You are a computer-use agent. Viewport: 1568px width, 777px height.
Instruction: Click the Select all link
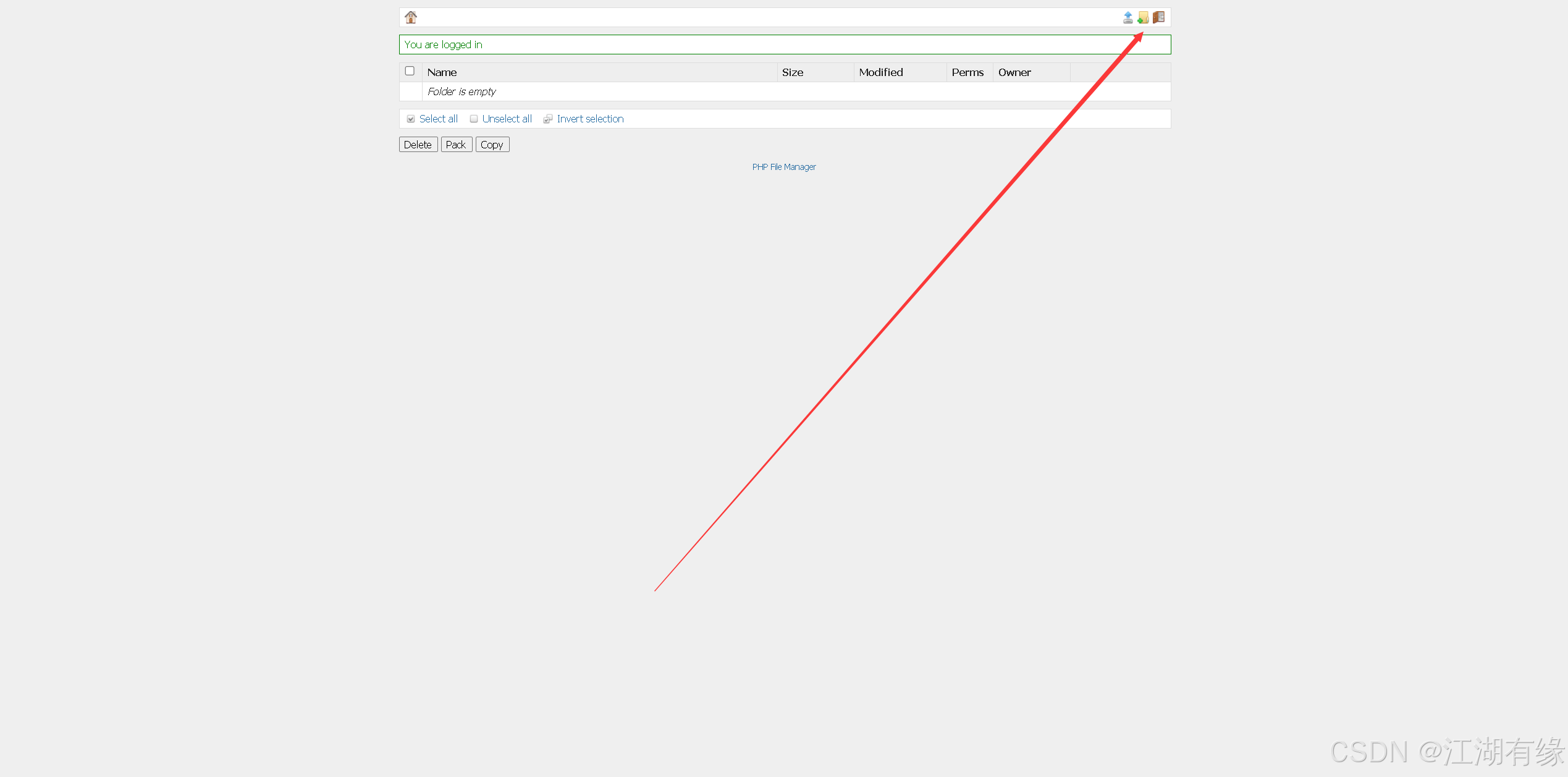pos(438,119)
